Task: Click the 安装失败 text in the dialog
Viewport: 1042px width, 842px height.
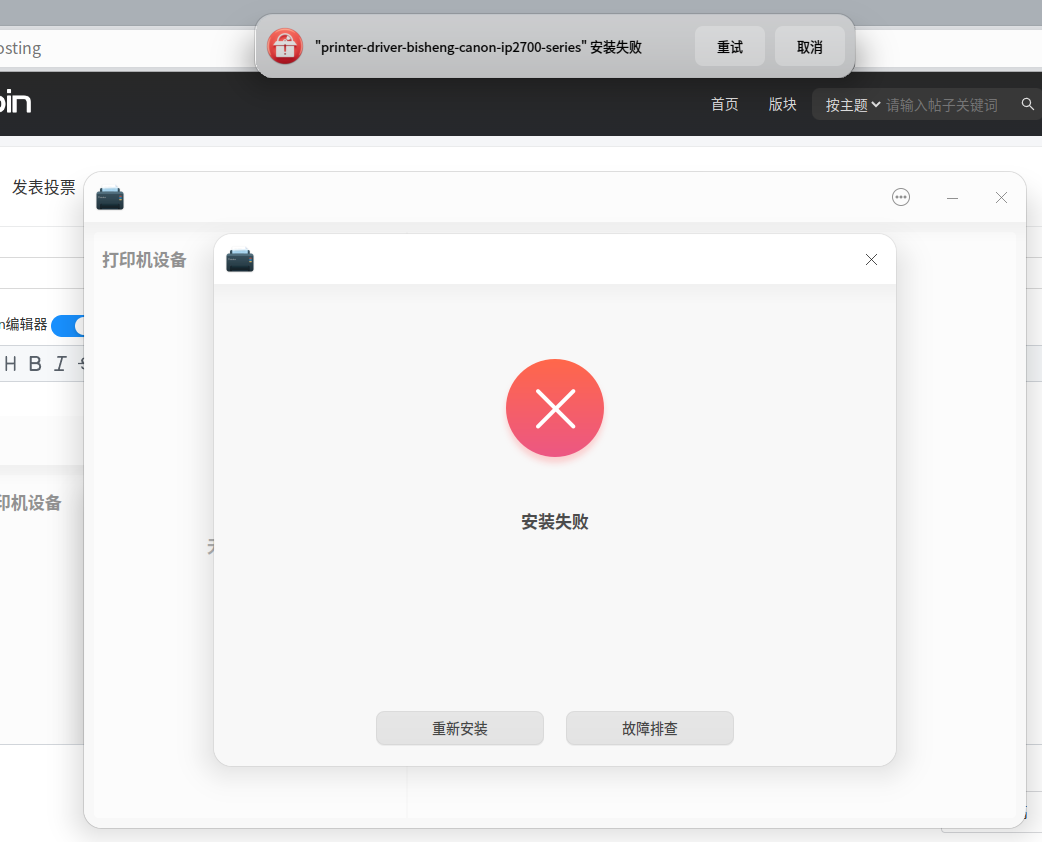Action: pyautogui.click(x=555, y=522)
